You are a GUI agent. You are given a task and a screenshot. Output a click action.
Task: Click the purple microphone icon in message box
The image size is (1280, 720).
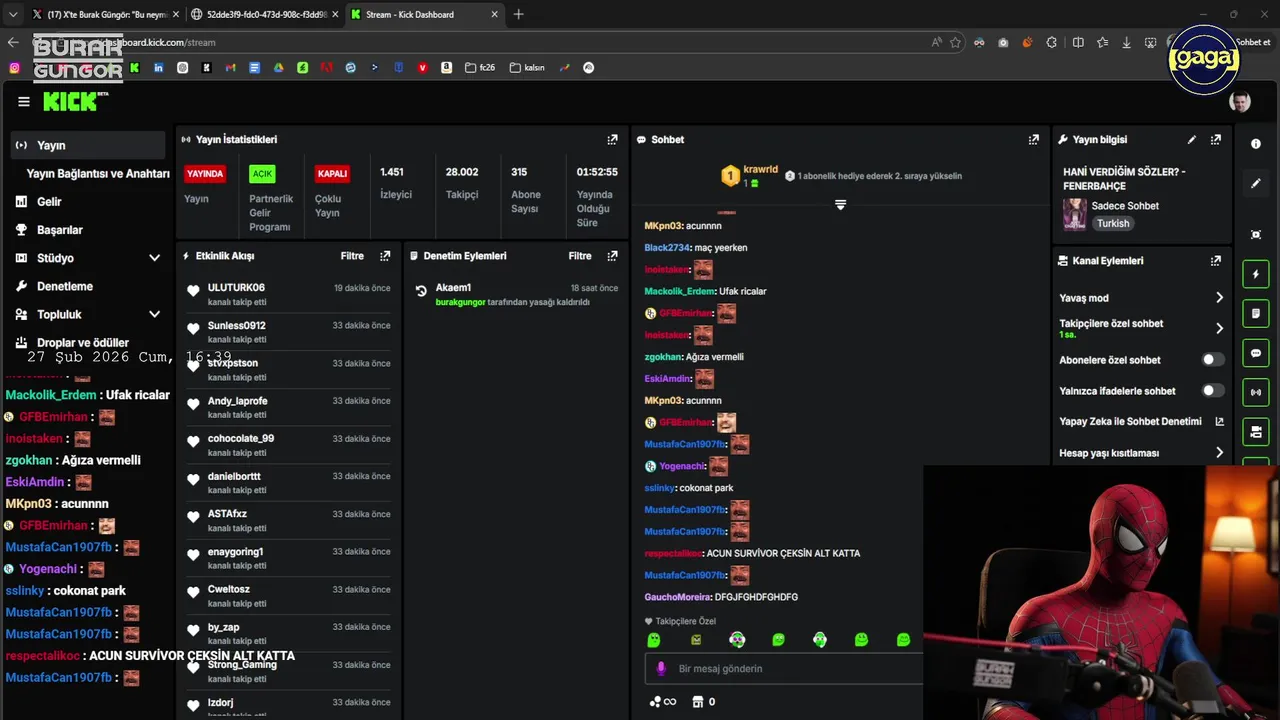[660, 669]
